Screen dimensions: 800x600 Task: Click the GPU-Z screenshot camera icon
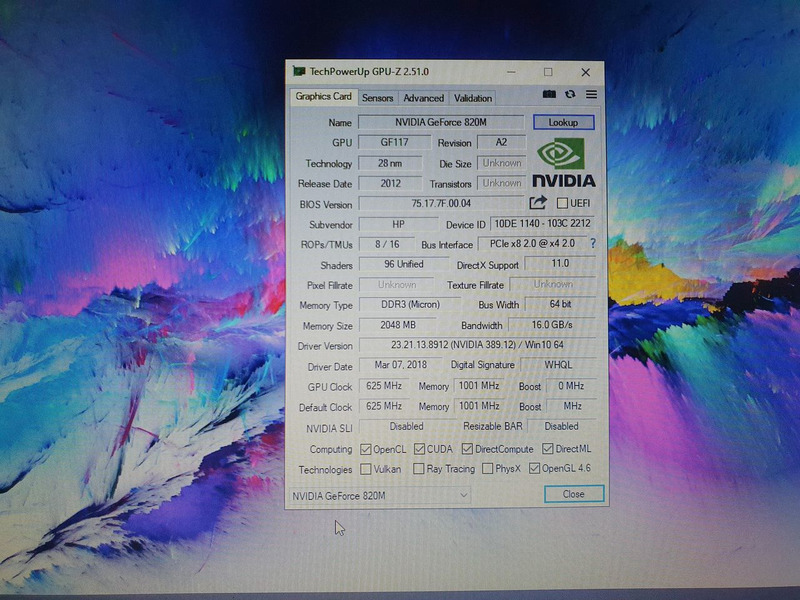(549, 94)
